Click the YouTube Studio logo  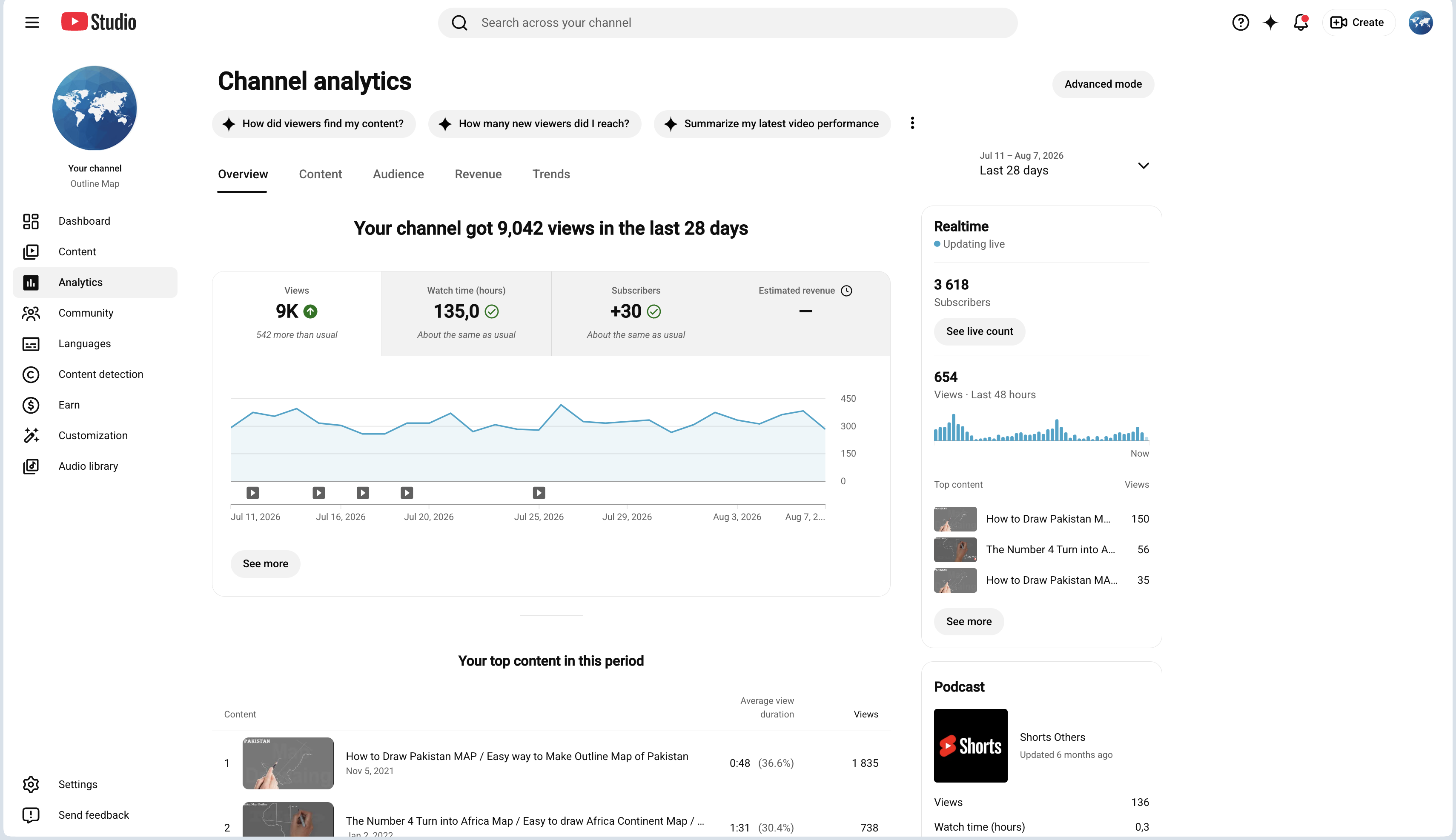tap(99, 22)
